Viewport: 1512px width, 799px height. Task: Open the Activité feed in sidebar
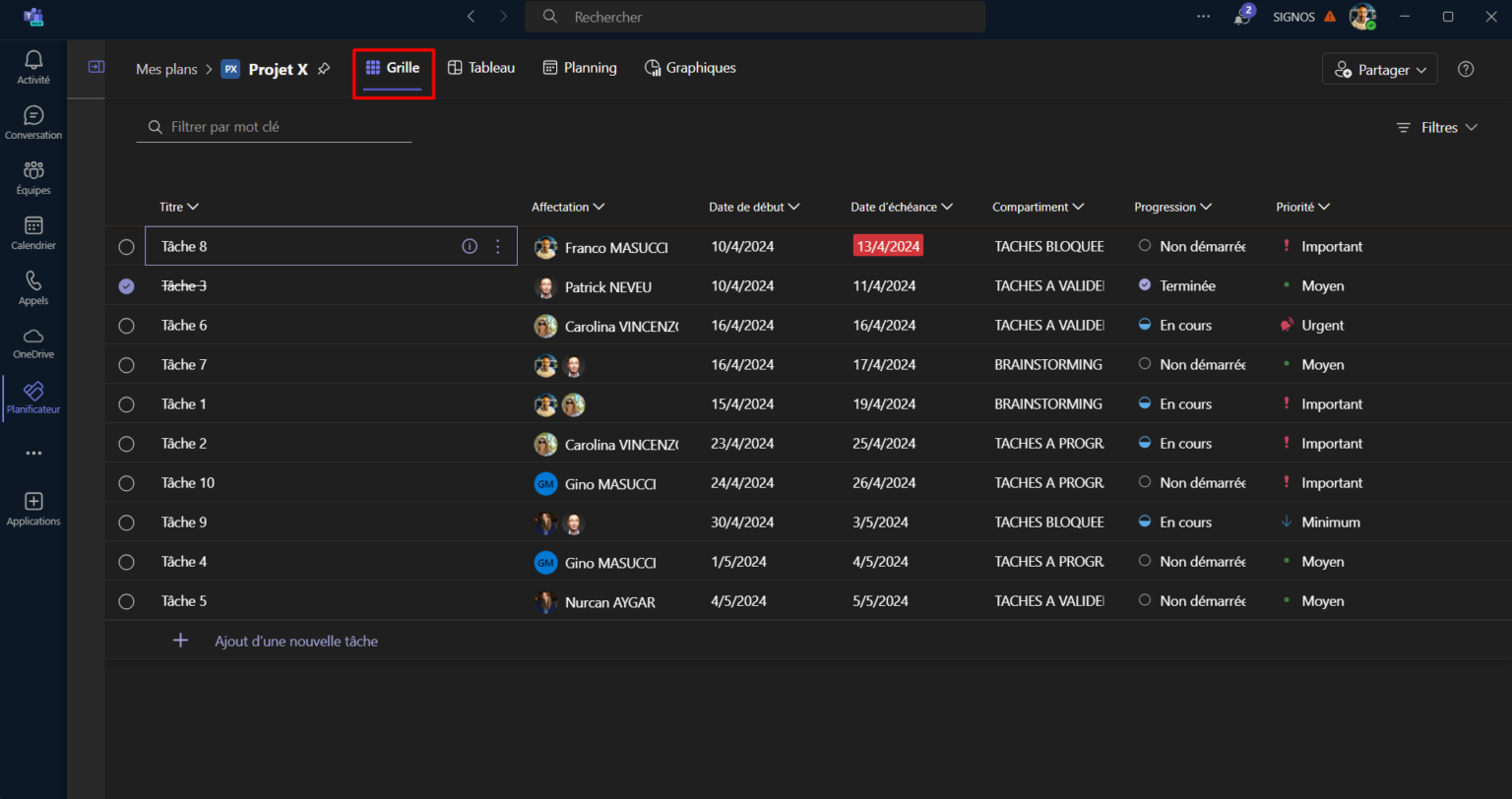point(33,67)
